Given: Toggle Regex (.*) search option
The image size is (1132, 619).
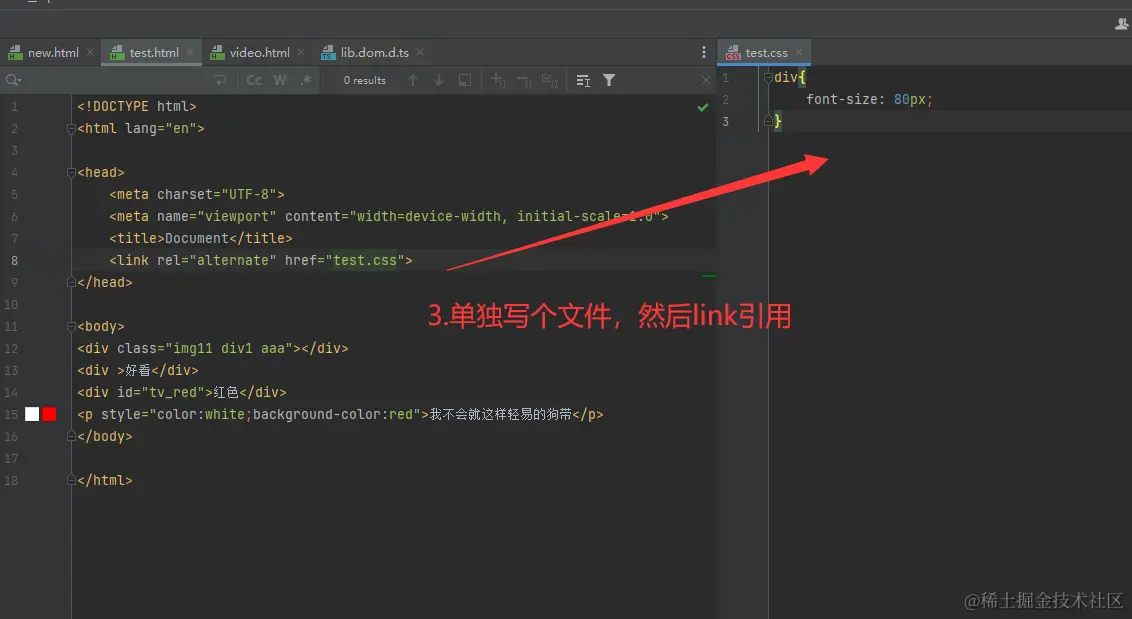Looking at the screenshot, I should pos(306,80).
